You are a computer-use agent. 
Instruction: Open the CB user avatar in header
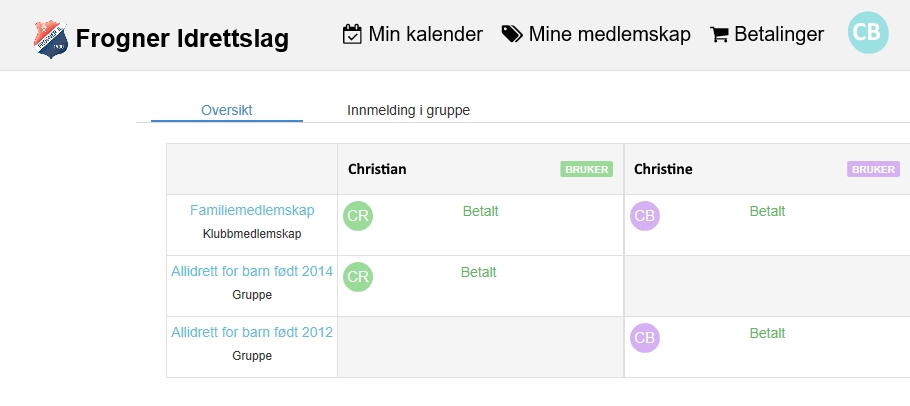tap(868, 32)
